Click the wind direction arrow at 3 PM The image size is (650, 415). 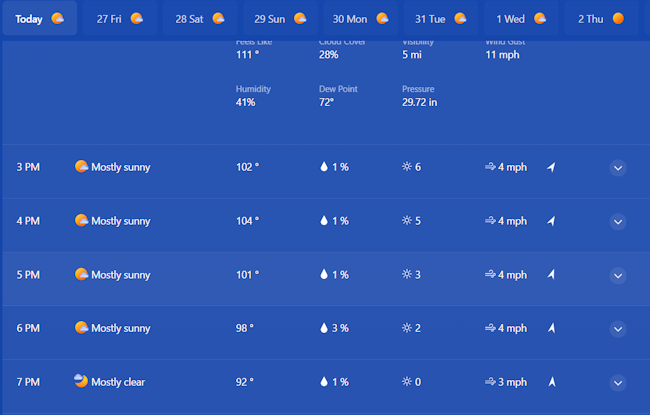coord(551,167)
